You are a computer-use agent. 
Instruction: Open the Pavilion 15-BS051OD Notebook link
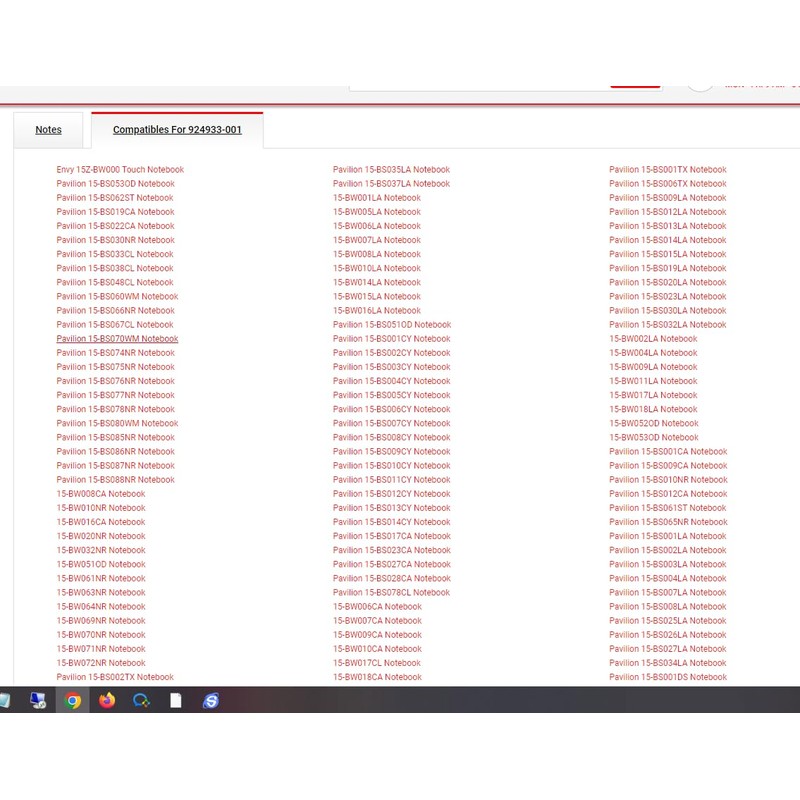coord(391,325)
